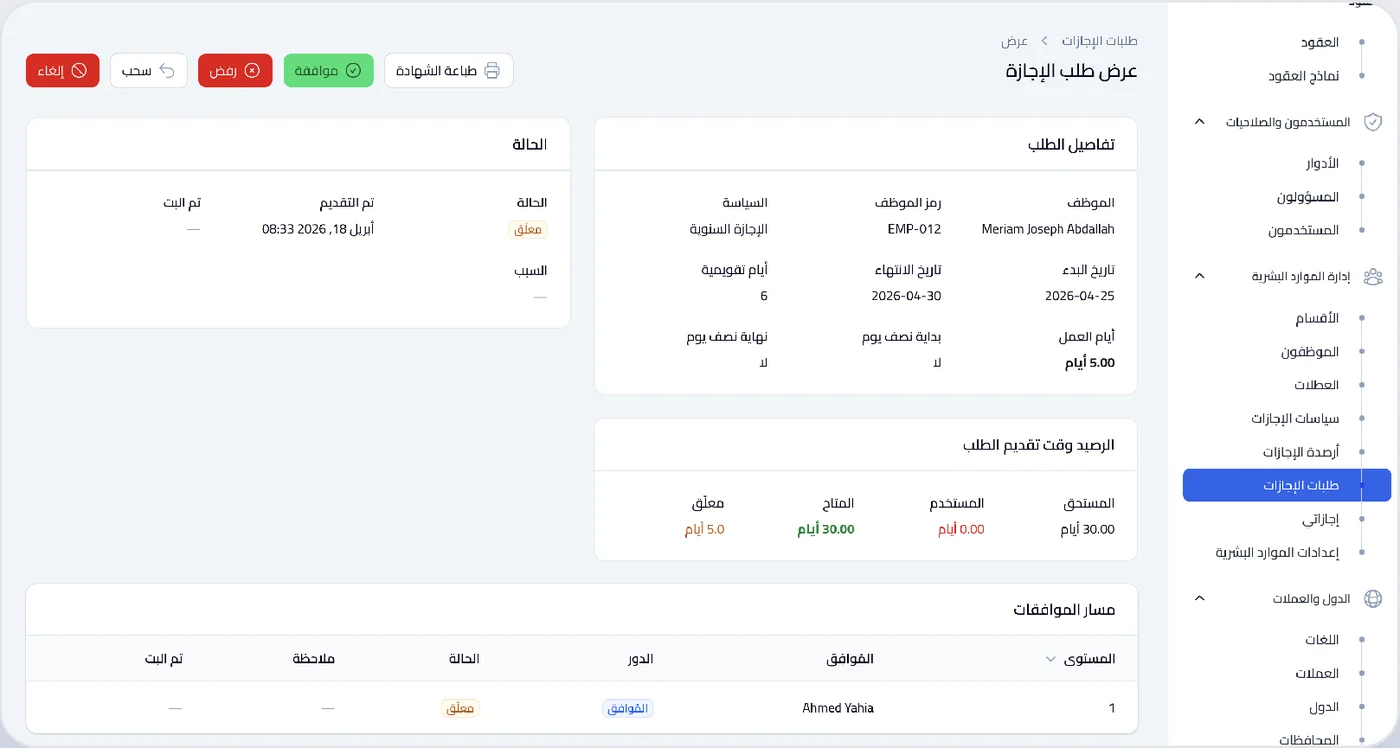Open الدول in the sidebar

[x=1324, y=707]
